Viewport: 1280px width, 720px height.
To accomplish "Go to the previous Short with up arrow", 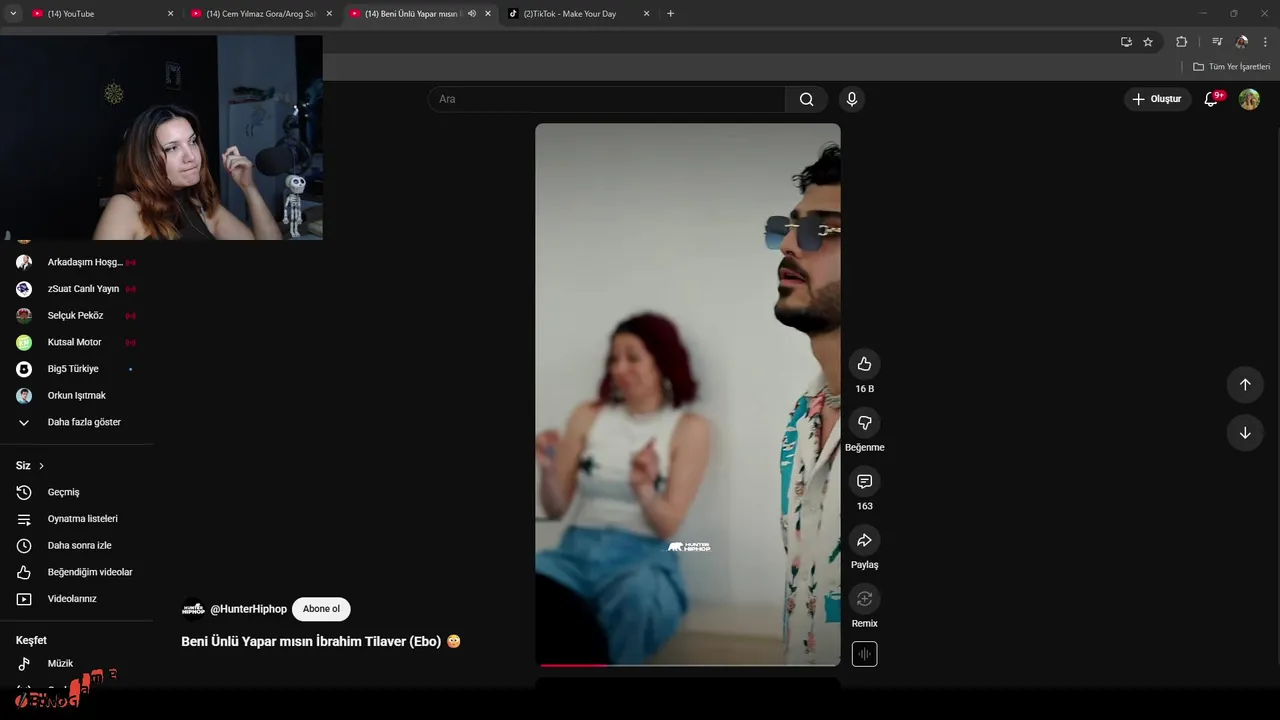I will tap(1245, 385).
